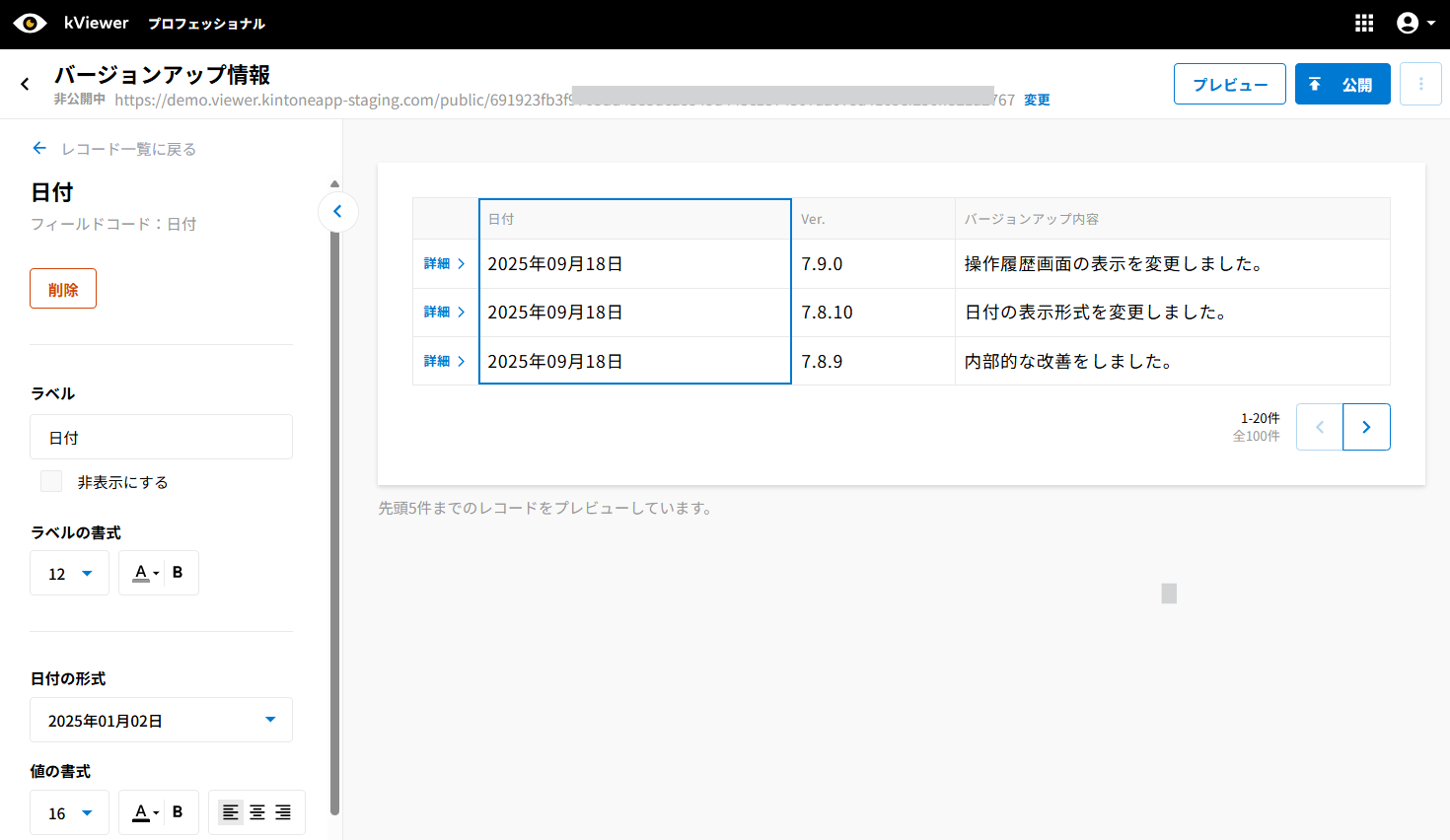This screenshot has width=1450, height=840.
Task: Open the user account menu
Action: (1415, 24)
